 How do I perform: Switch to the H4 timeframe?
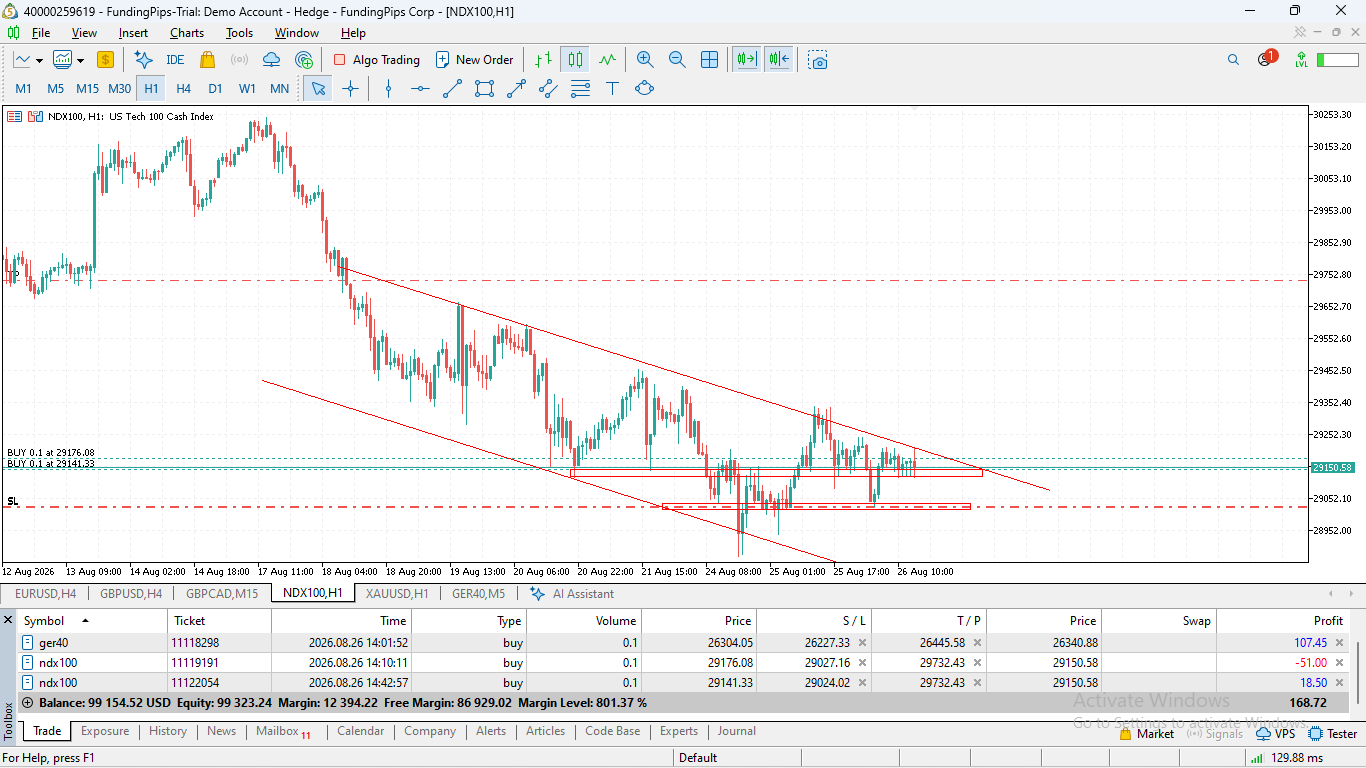click(183, 88)
